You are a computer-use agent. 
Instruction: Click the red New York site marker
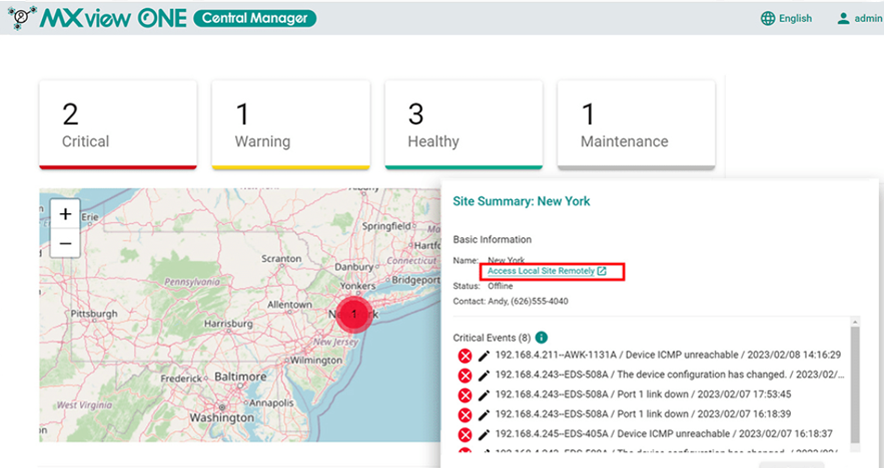pos(354,314)
